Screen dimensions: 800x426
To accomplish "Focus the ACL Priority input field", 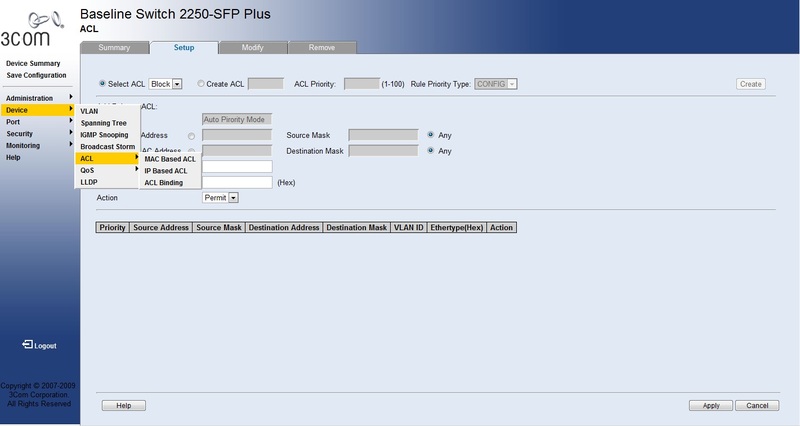I will [x=362, y=84].
